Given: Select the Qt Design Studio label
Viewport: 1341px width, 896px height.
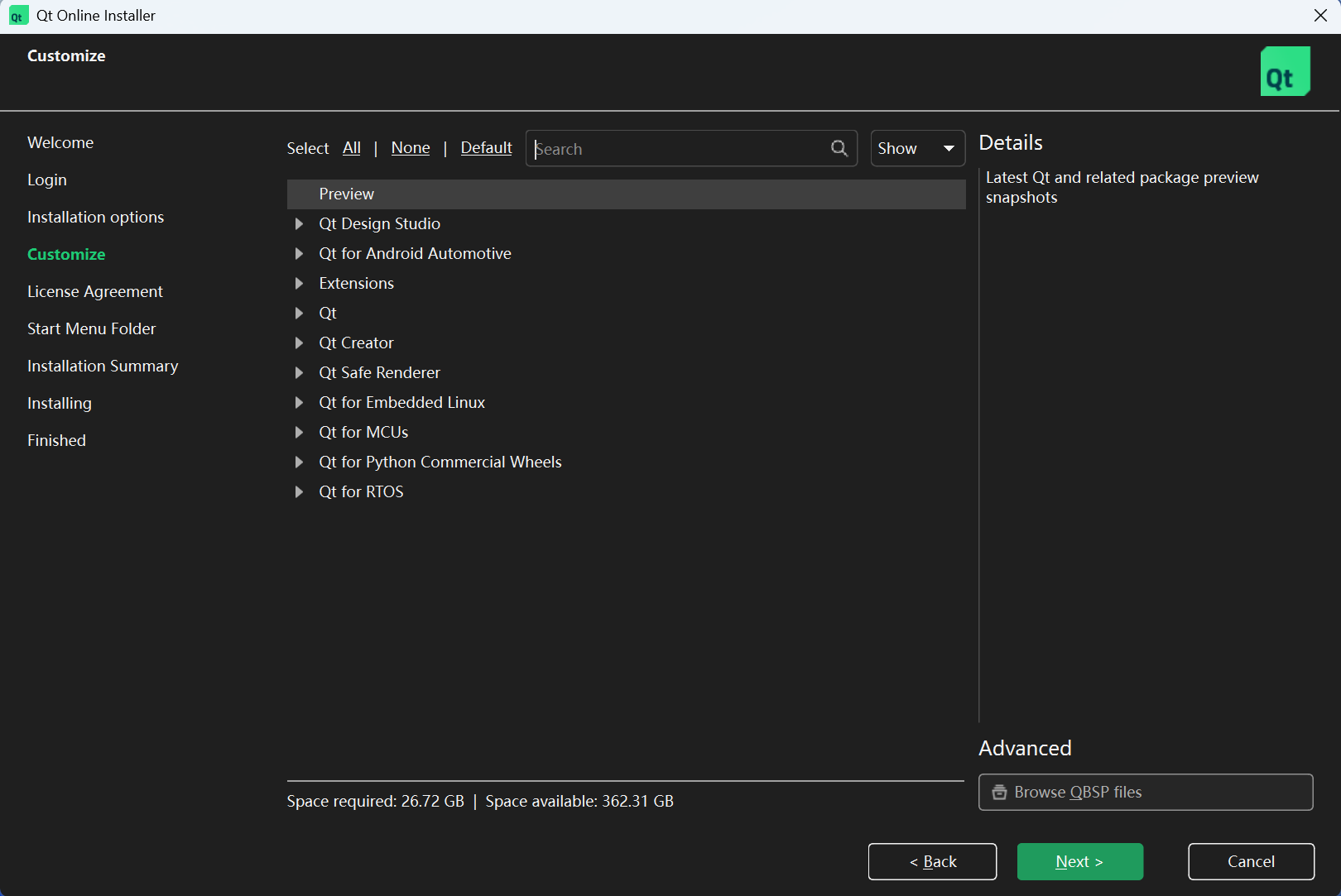Looking at the screenshot, I should pyautogui.click(x=380, y=224).
